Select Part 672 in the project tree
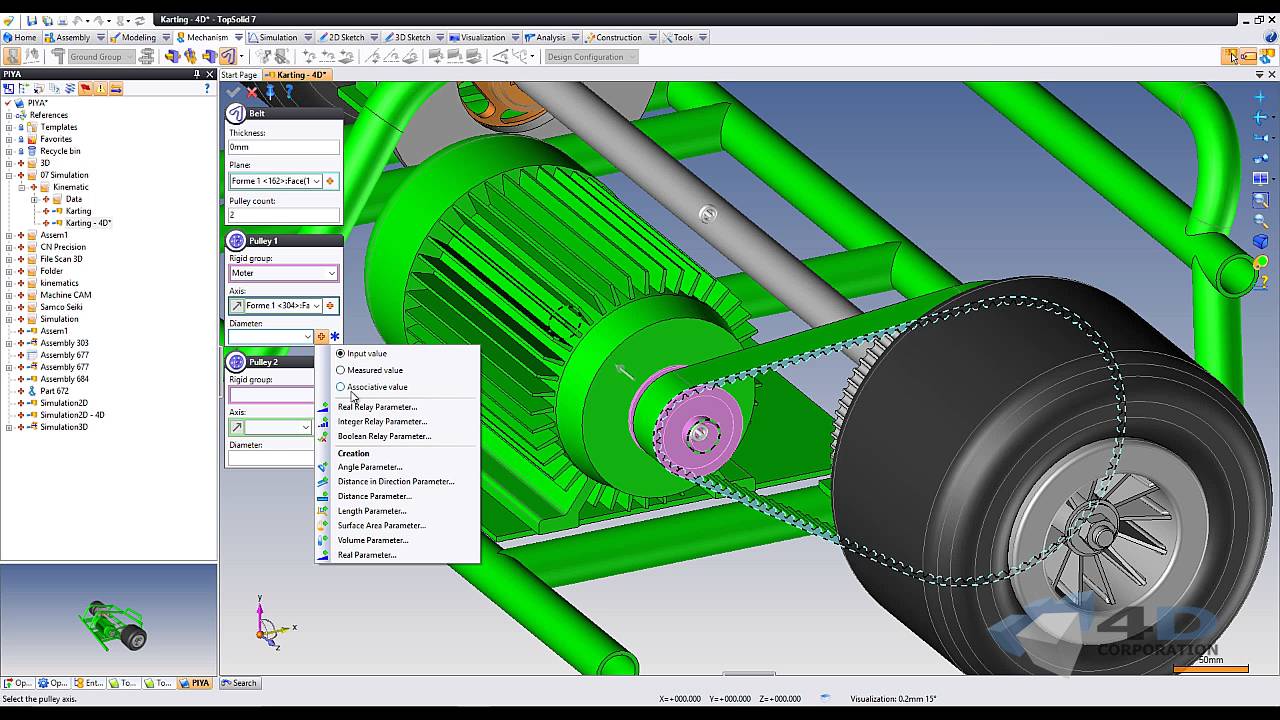This screenshot has width=1280, height=720. pos(54,391)
